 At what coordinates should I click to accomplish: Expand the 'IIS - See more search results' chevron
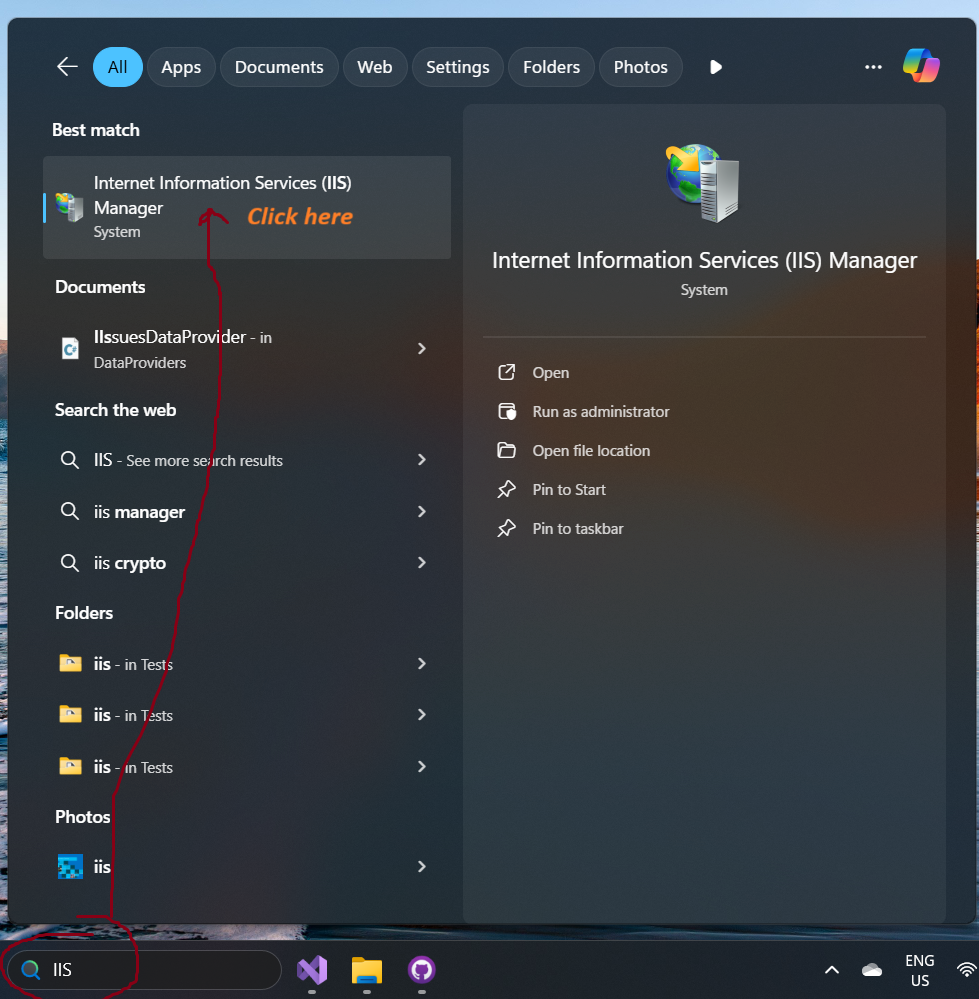point(421,460)
